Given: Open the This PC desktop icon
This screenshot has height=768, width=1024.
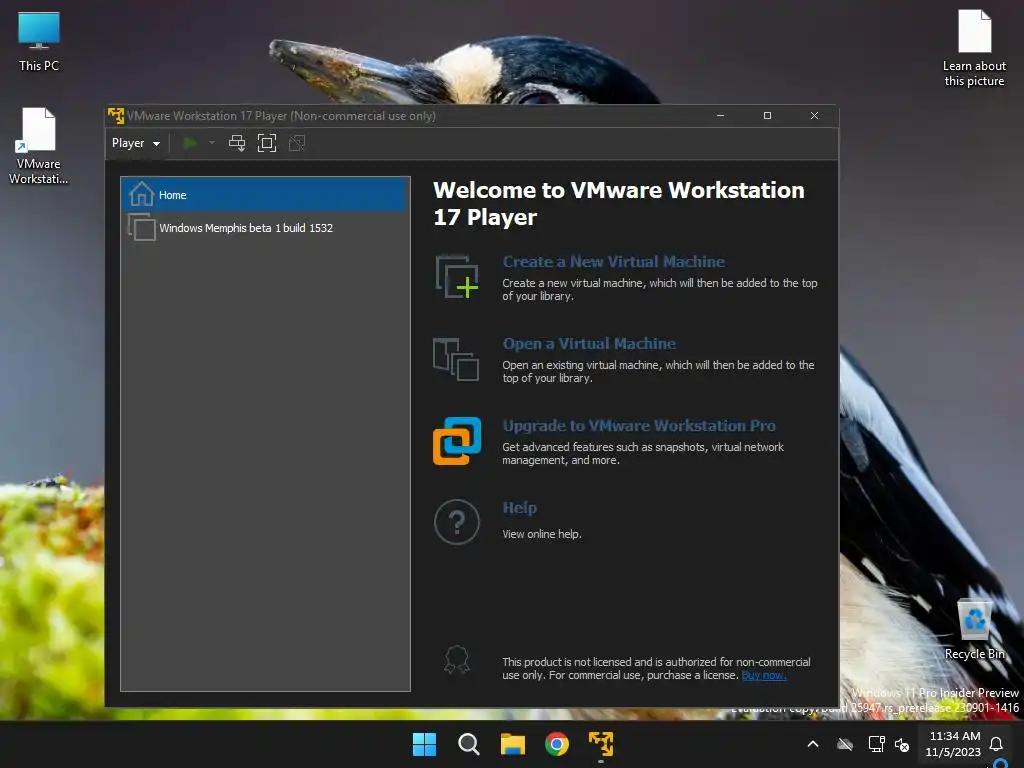Looking at the screenshot, I should (x=39, y=42).
